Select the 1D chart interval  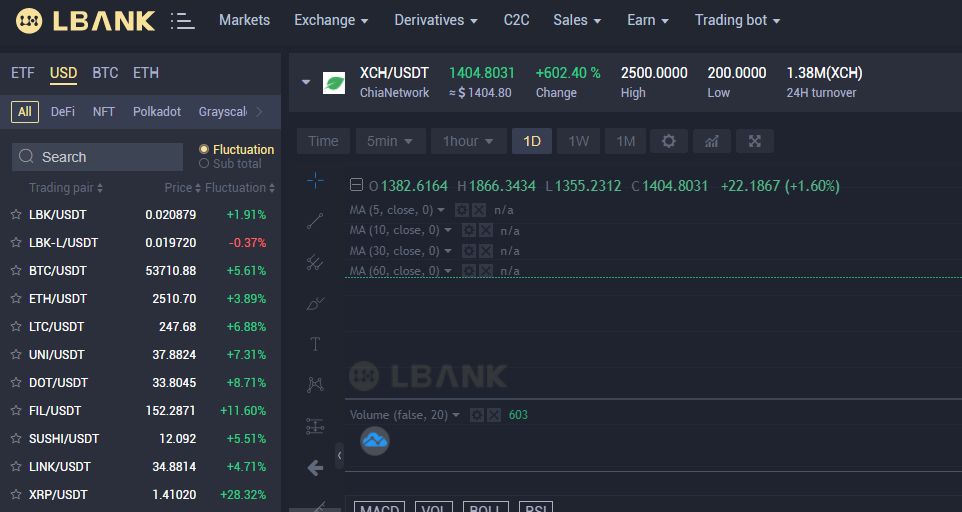tap(532, 141)
